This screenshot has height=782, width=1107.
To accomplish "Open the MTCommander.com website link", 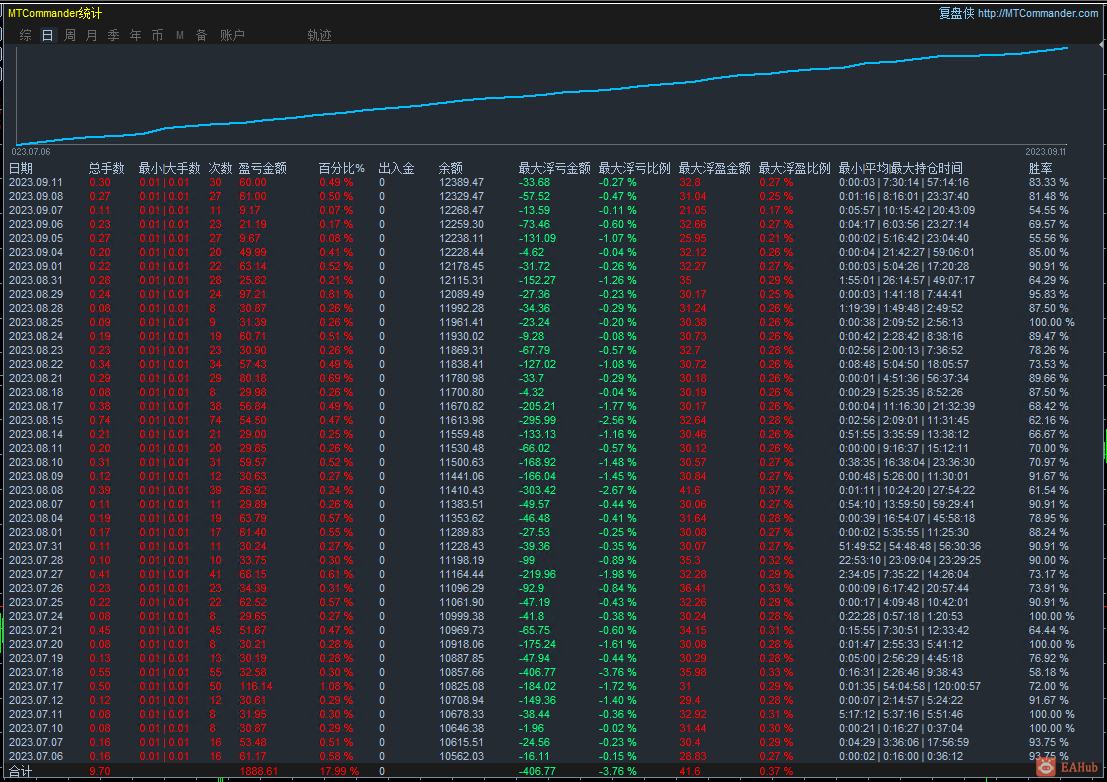I will click(1038, 13).
